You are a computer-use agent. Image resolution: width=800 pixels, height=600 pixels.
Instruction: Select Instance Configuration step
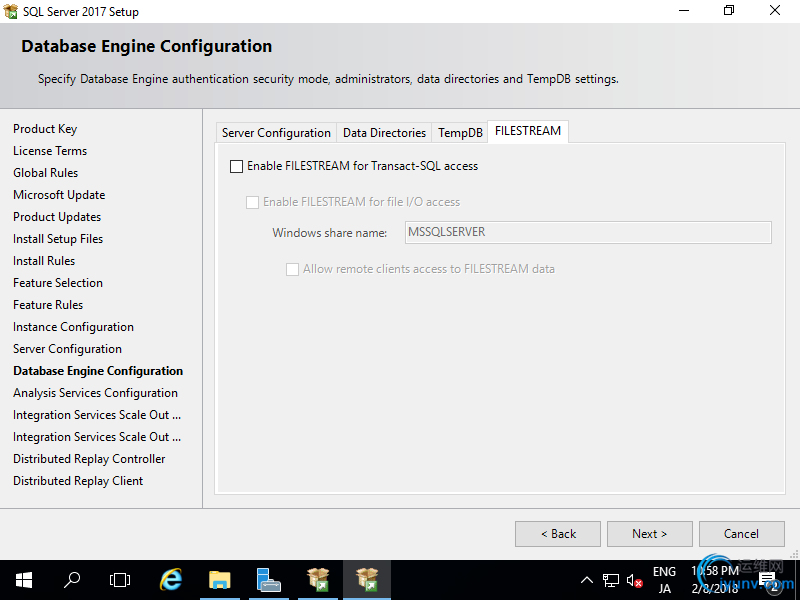[73, 327]
